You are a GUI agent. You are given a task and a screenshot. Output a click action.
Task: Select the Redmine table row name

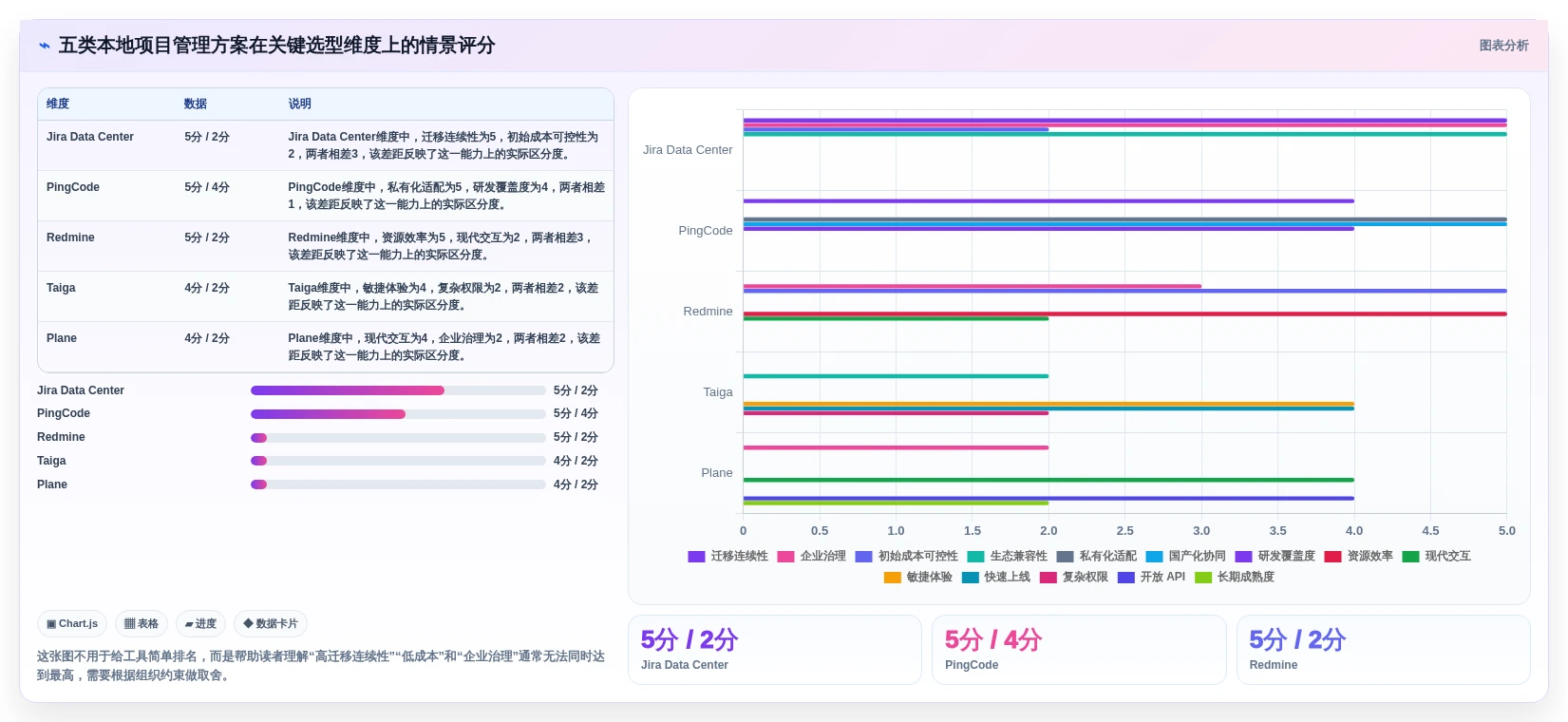click(70, 237)
